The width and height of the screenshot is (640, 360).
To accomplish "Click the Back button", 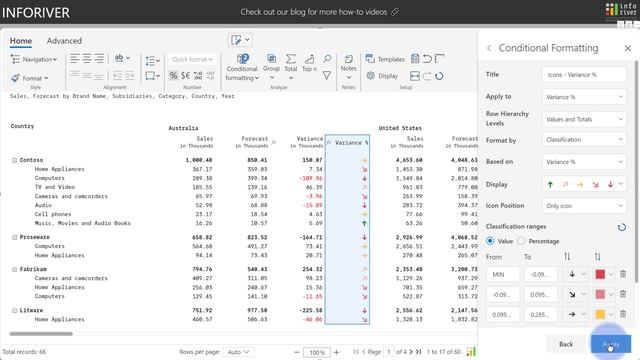I will tap(566, 344).
